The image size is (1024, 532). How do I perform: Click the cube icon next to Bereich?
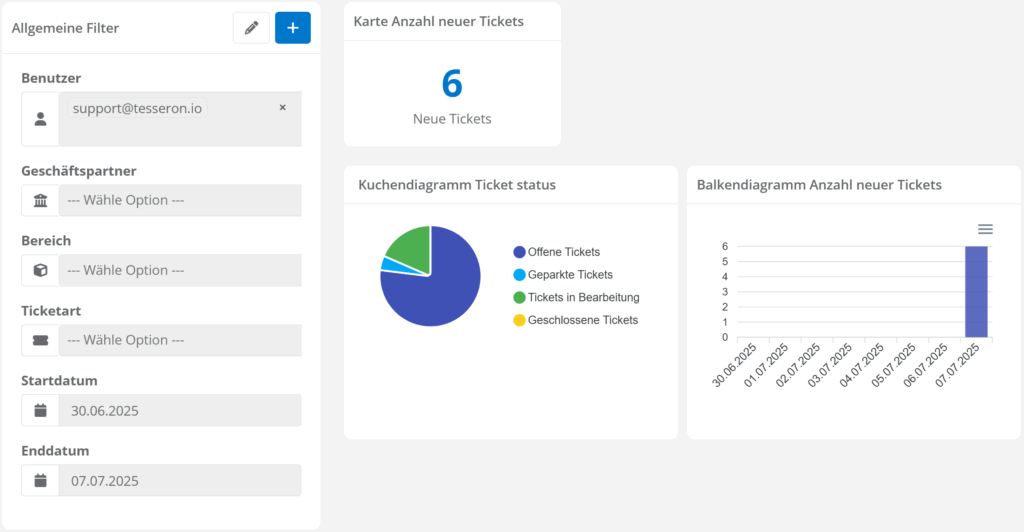pyautogui.click(x=40, y=270)
